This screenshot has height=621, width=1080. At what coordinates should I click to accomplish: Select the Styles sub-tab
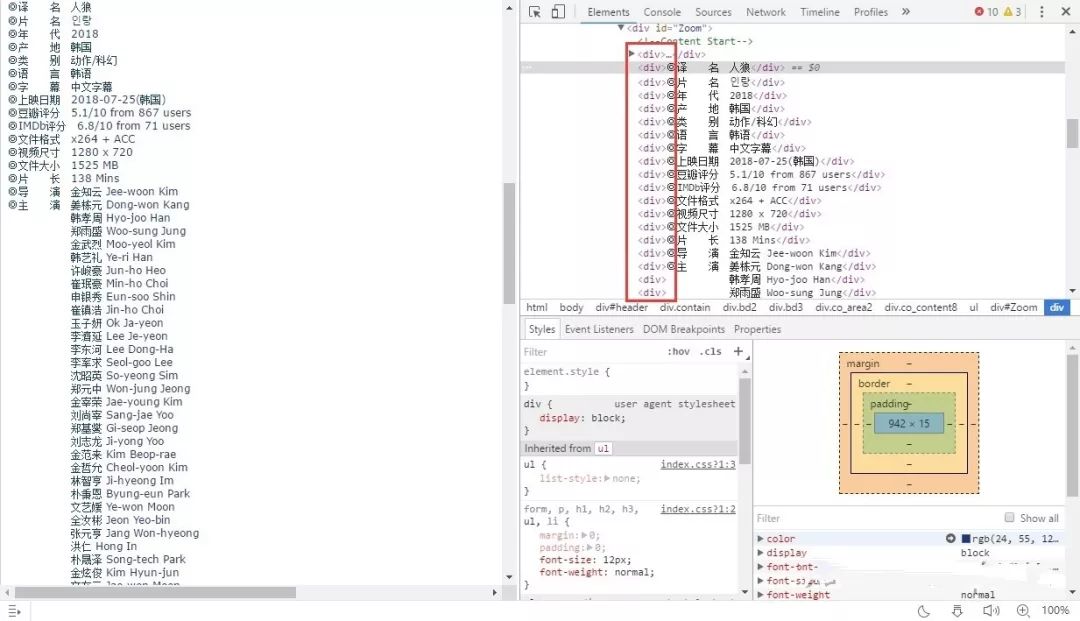click(541, 329)
